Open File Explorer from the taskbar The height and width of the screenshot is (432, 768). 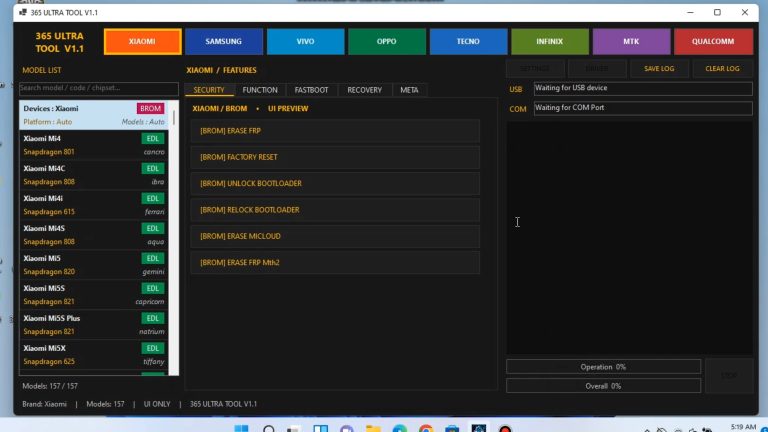click(373, 429)
